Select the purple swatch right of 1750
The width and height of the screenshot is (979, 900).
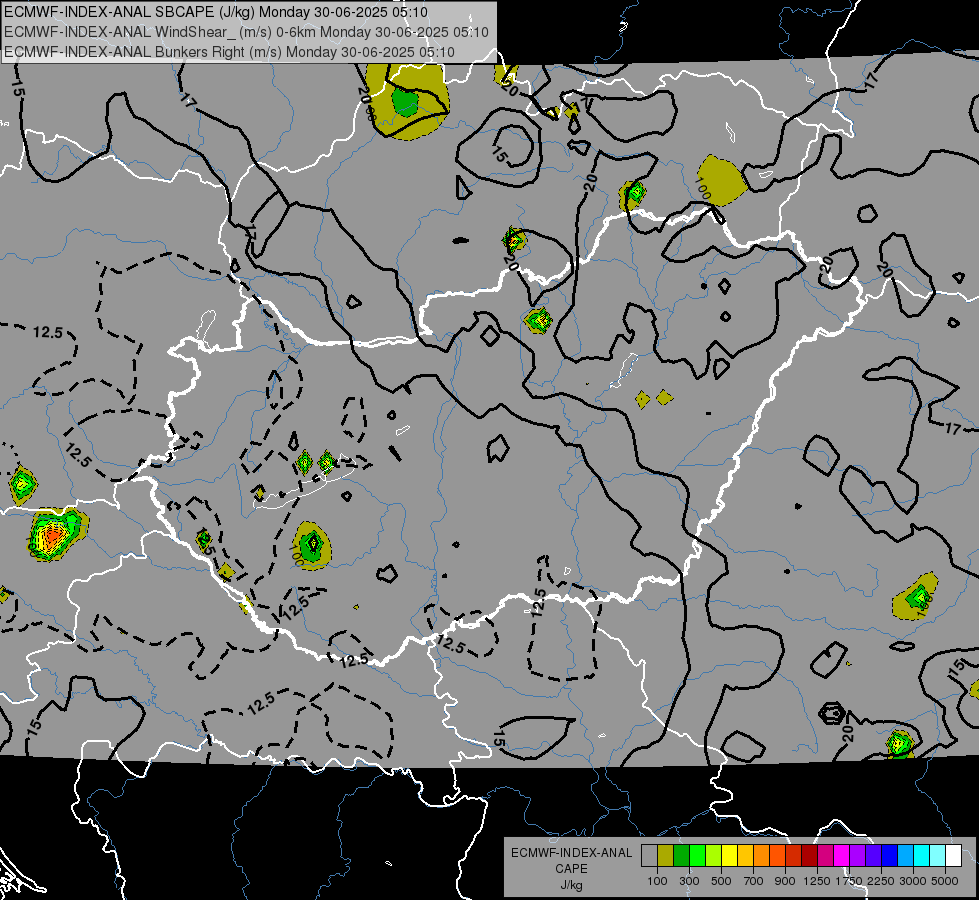pyautogui.click(x=857, y=856)
